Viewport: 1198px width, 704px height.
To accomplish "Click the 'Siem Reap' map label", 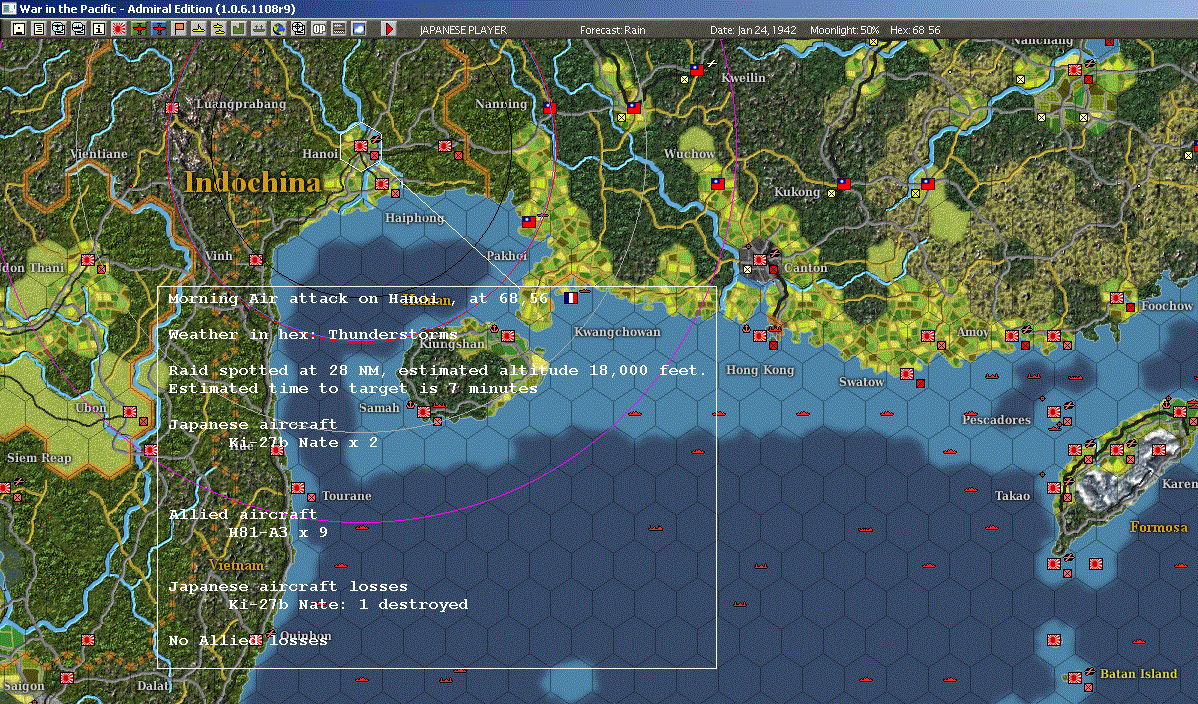I will tap(39, 458).
